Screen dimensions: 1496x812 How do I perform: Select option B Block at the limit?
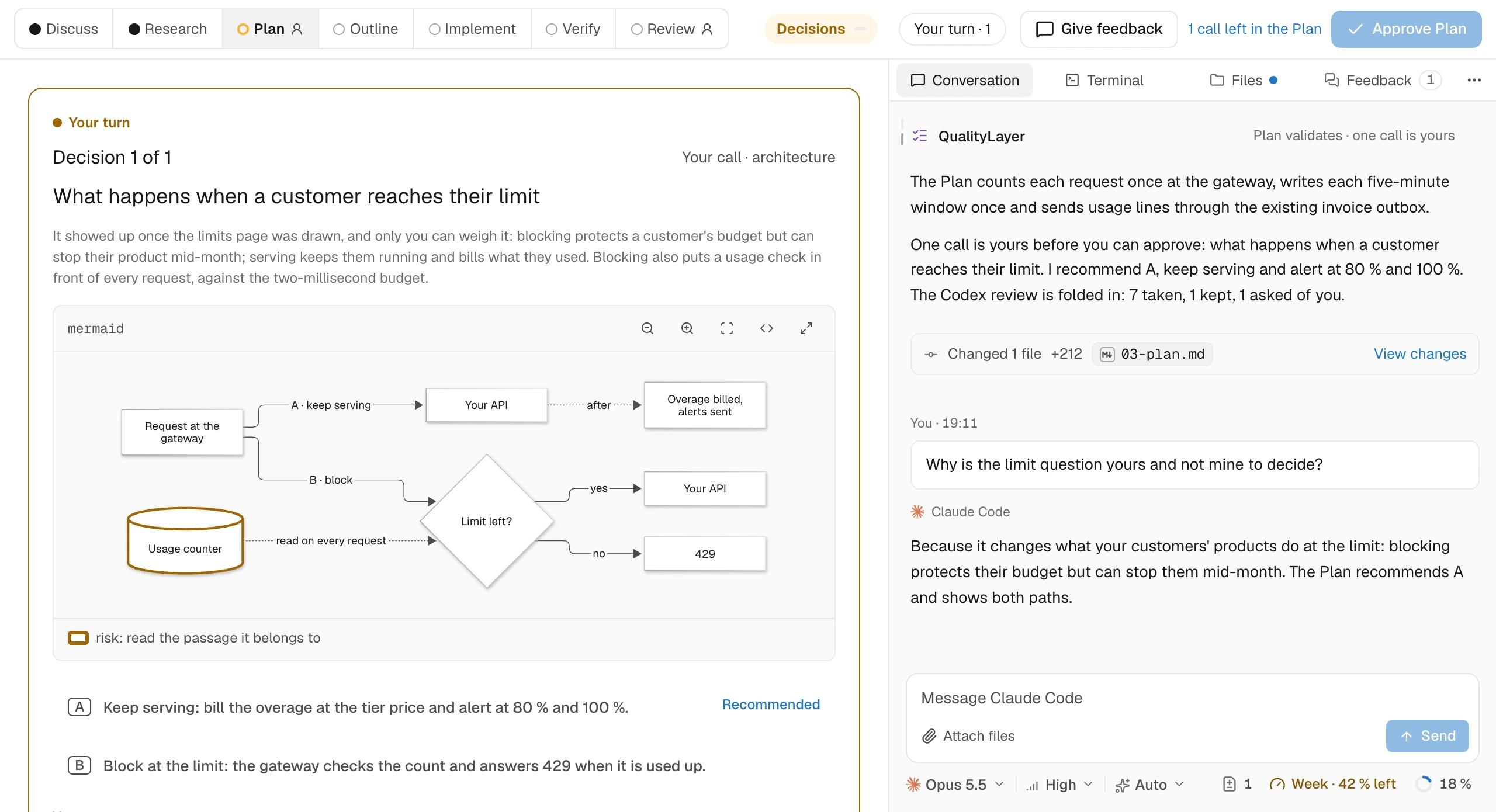coord(444,765)
